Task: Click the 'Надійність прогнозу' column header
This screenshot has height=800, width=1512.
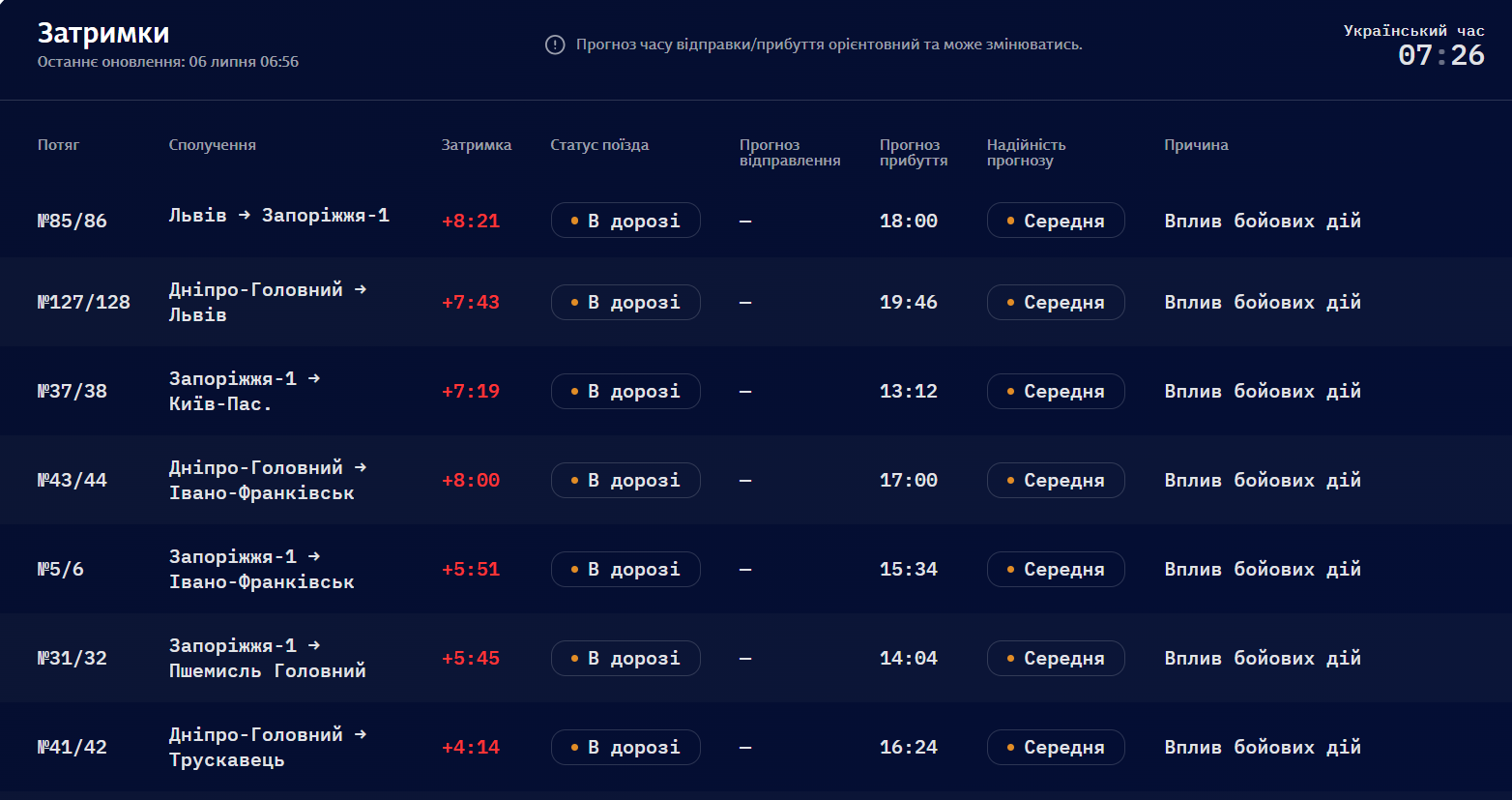Action: 1026,153
